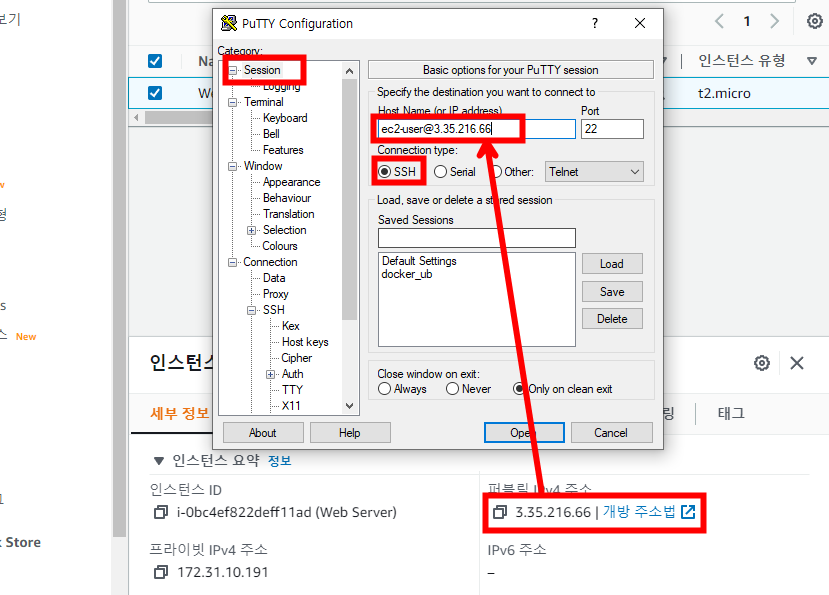This screenshot has width=829, height=595.
Task: Click the Delete session button
Action: click(x=612, y=319)
